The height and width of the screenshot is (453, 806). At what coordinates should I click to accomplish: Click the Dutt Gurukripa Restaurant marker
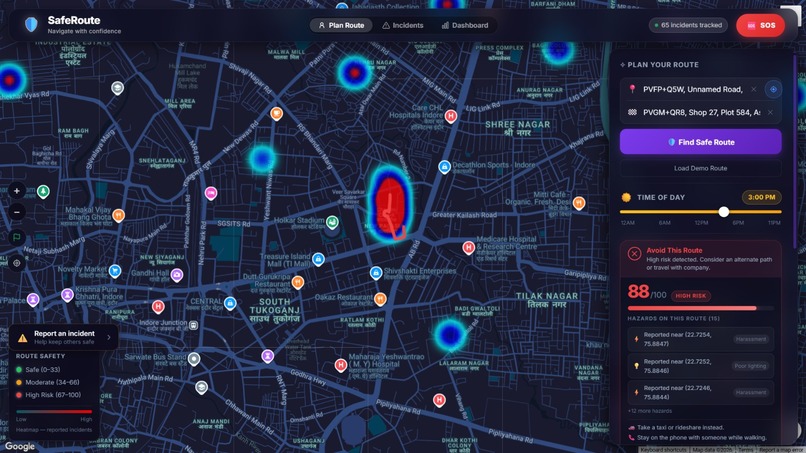pos(298,282)
